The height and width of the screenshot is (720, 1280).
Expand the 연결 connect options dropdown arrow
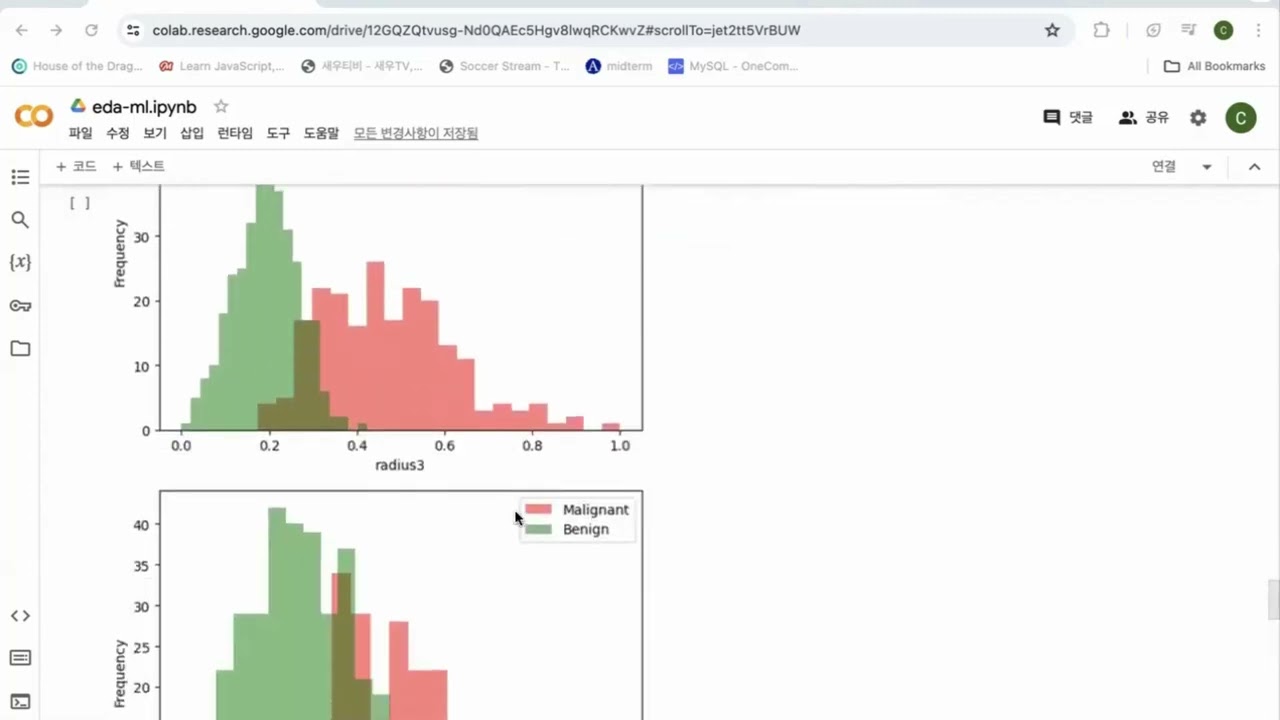[1207, 167]
